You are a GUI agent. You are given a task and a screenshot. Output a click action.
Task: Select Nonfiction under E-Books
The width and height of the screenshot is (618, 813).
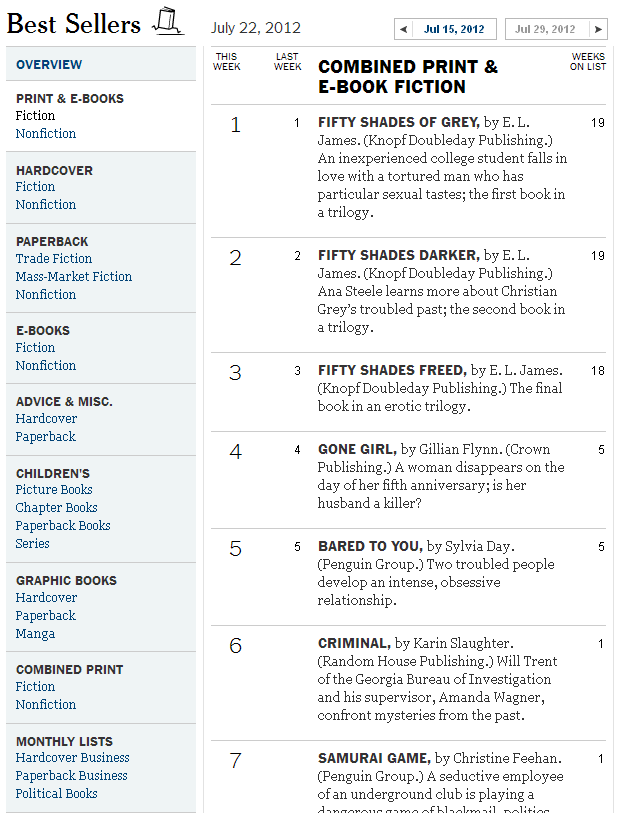point(46,366)
